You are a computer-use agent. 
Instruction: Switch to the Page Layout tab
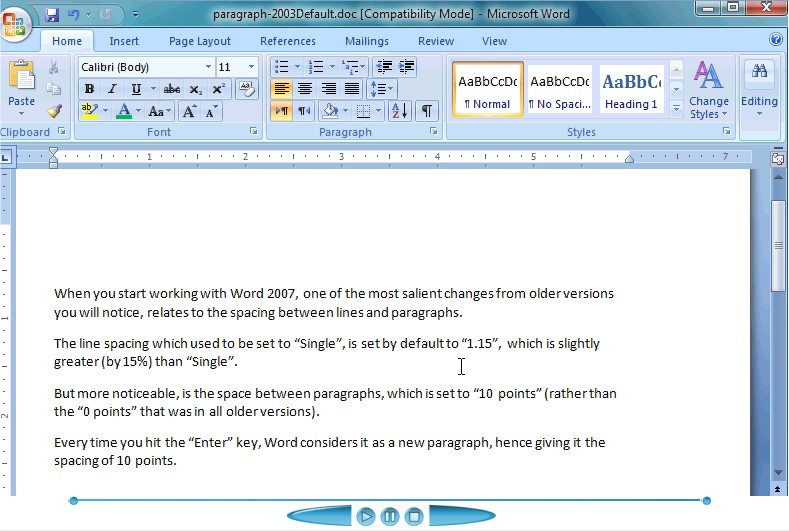point(200,41)
